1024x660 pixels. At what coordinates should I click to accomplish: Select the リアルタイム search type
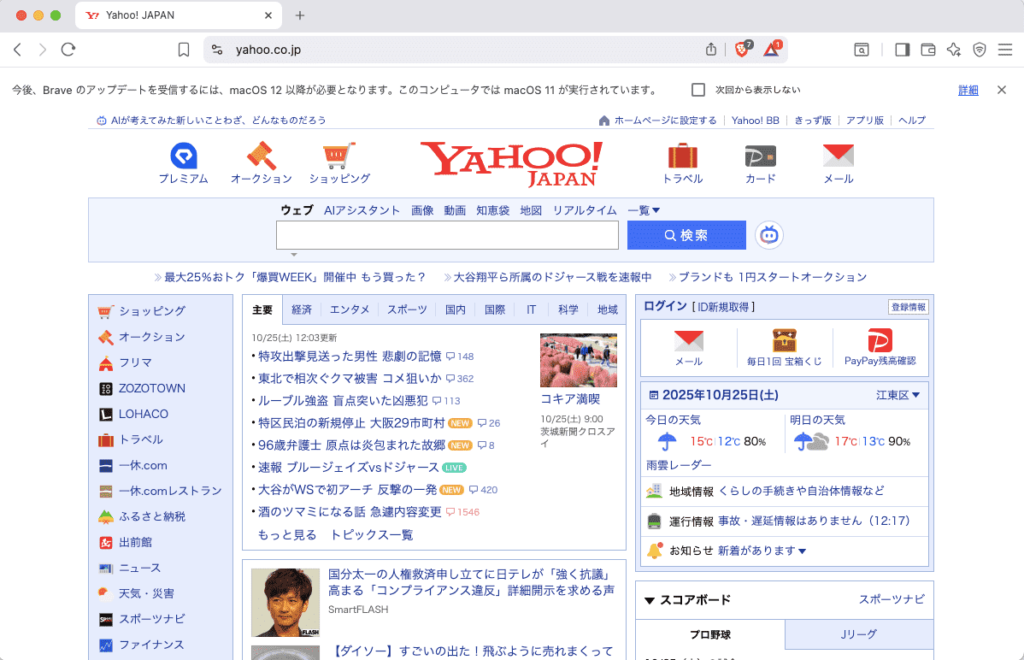tap(584, 210)
